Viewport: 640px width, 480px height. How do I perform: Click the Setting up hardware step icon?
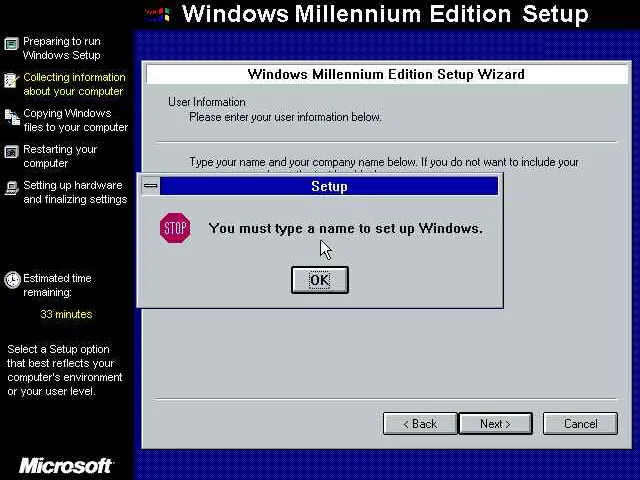11,188
